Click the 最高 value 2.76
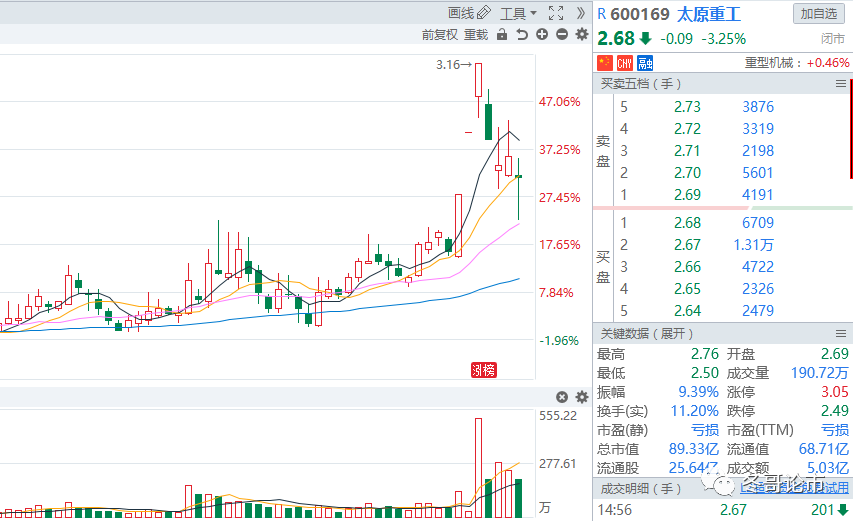 point(704,354)
